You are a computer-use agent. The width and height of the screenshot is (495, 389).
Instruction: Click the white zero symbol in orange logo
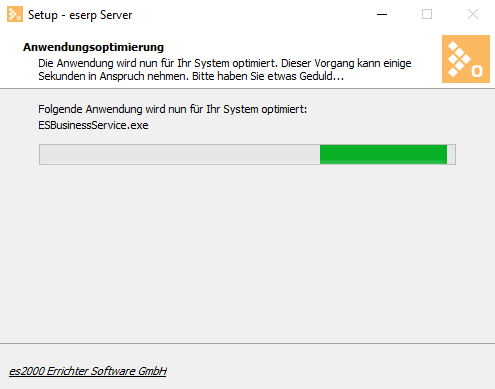point(477,71)
